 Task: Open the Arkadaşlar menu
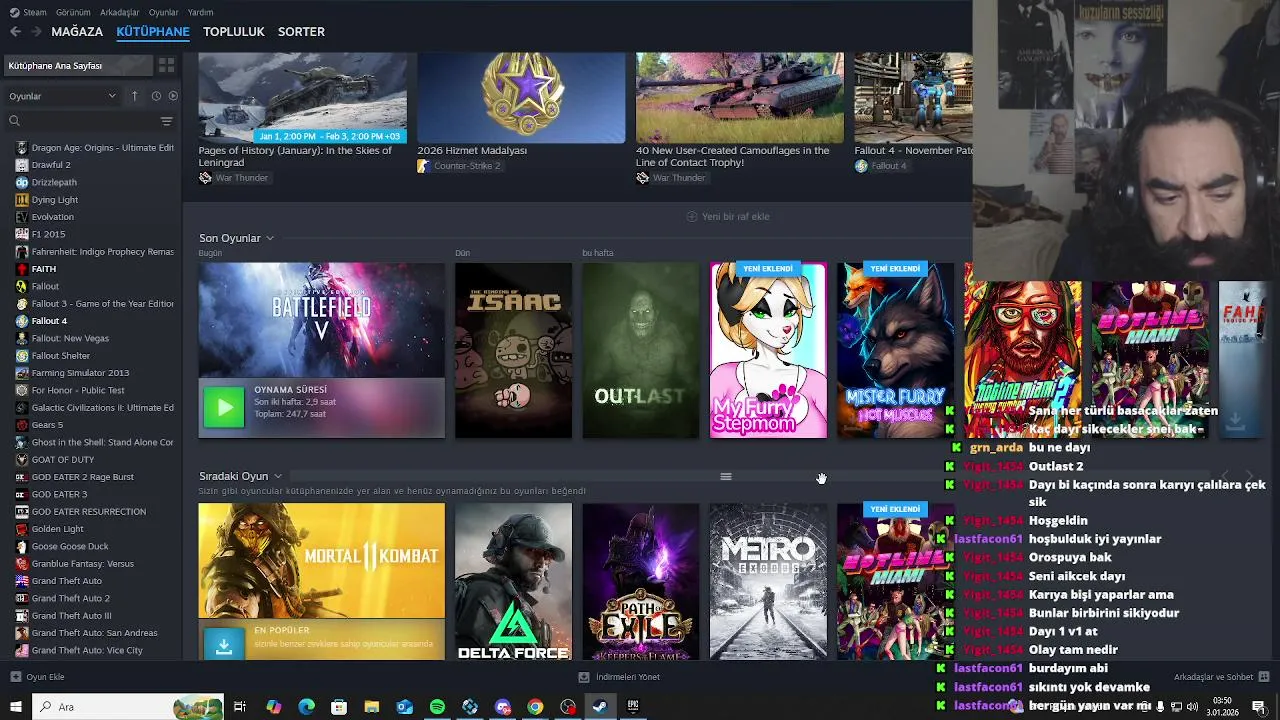point(120,12)
